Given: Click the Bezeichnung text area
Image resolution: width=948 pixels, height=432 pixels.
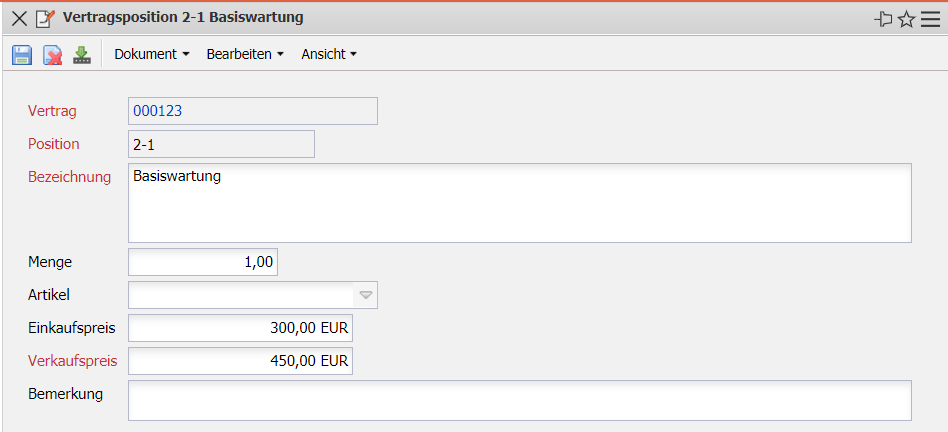Looking at the screenshot, I should (519, 203).
